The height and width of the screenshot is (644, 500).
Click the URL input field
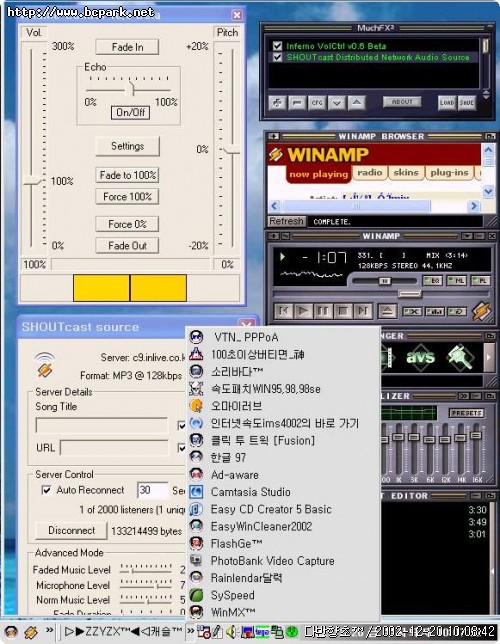coord(114,447)
